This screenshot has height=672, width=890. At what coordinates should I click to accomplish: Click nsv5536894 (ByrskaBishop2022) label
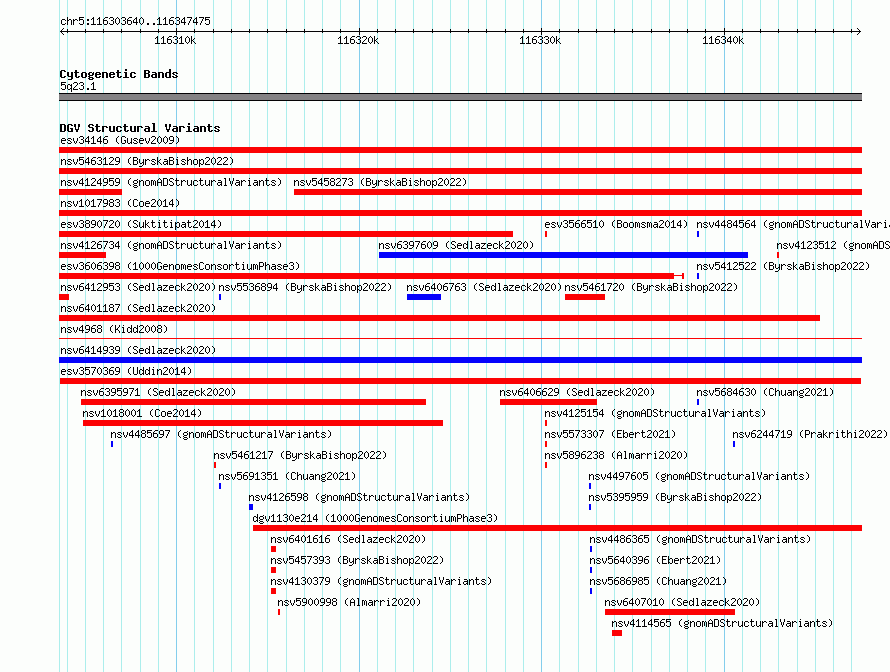(305, 287)
